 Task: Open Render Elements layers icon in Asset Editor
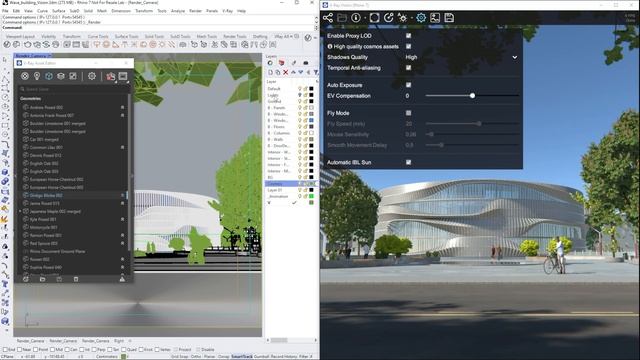pyautogui.click(x=61, y=76)
